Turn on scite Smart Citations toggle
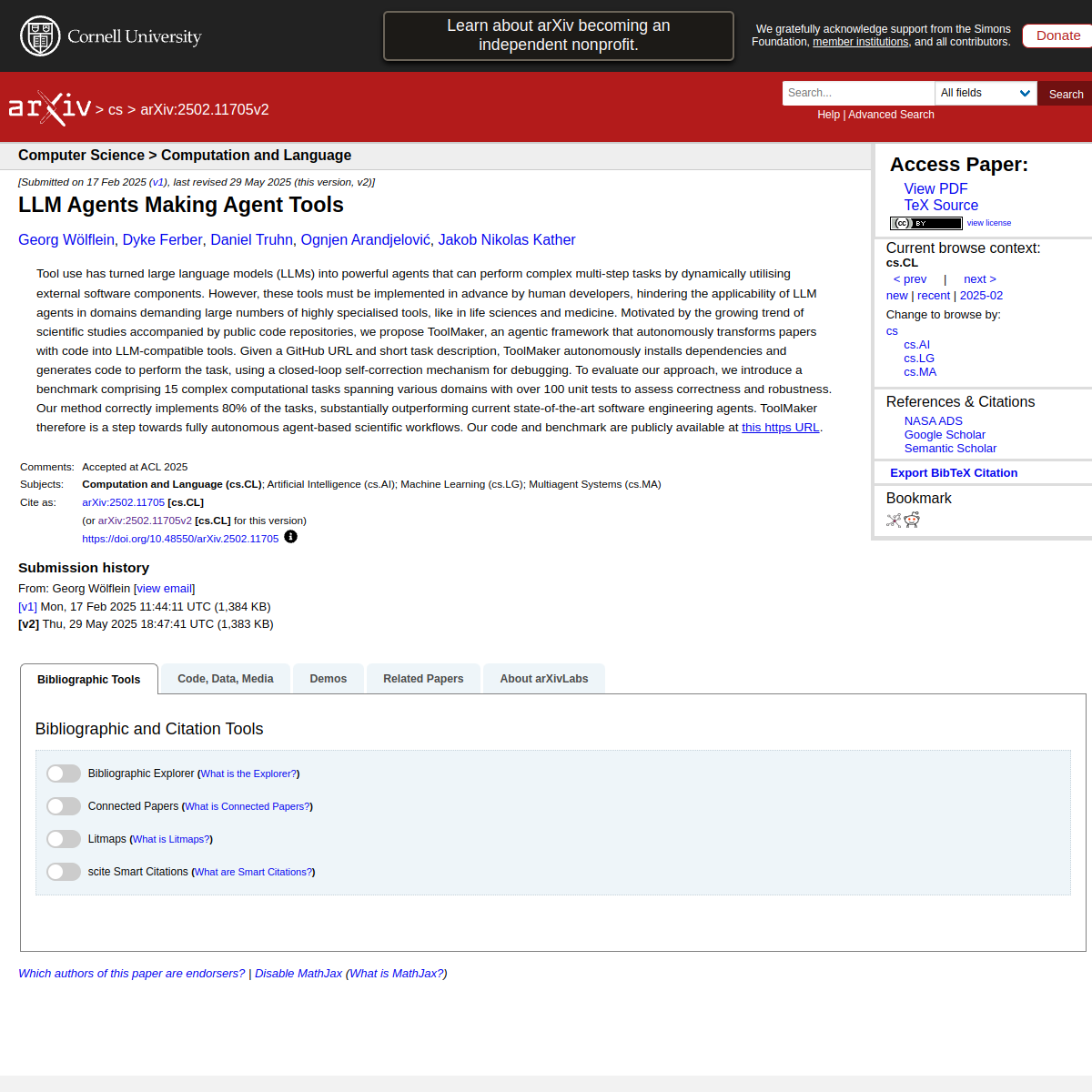Screen dimensions: 1092x1092 tap(64, 872)
